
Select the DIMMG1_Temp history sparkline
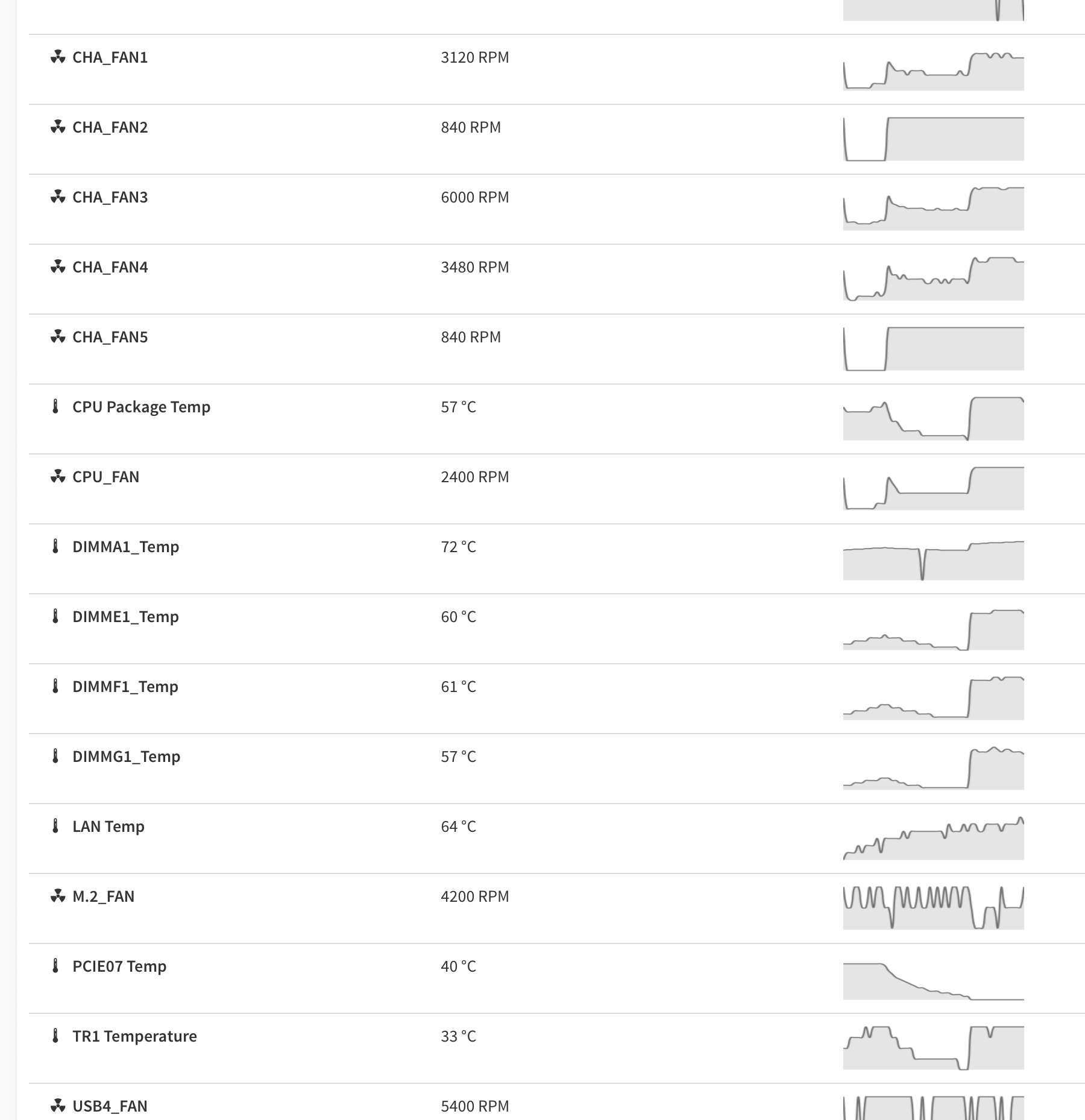933,769
